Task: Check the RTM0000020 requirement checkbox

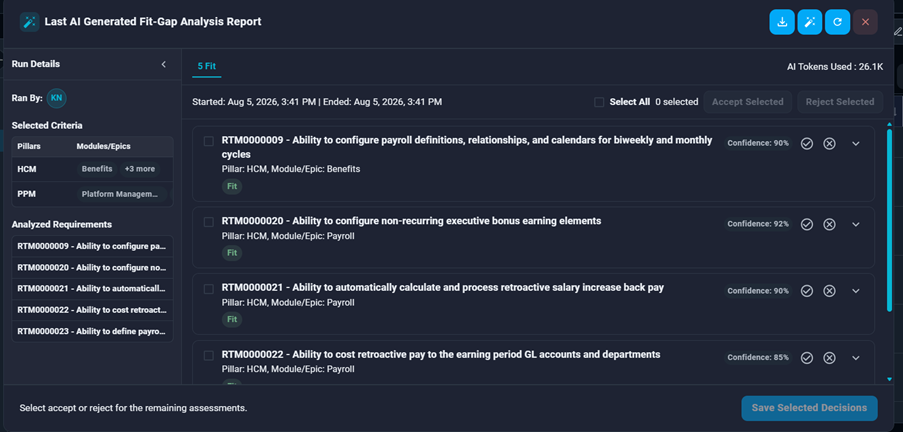Action: 208,222
